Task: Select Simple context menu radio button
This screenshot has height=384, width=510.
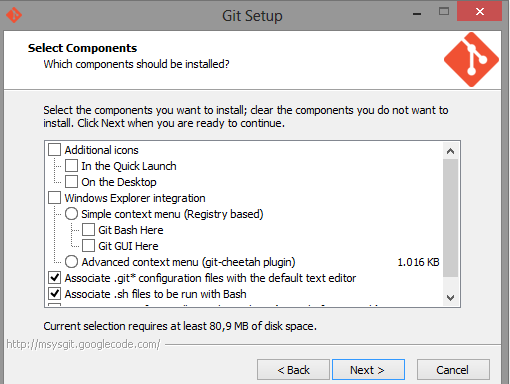Action: [71, 214]
